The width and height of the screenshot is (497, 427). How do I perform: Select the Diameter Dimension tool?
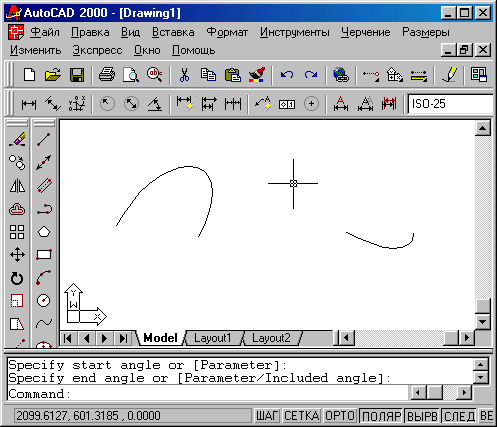coord(131,104)
